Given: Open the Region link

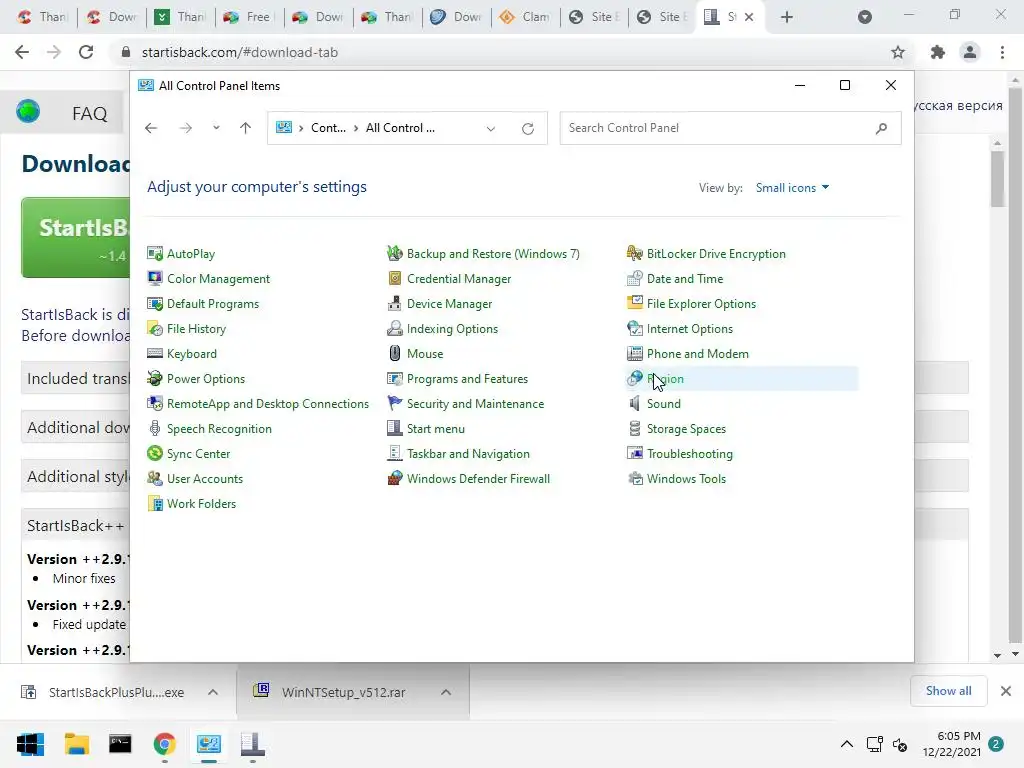Looking at the screenshot, I should coord(665,379).
